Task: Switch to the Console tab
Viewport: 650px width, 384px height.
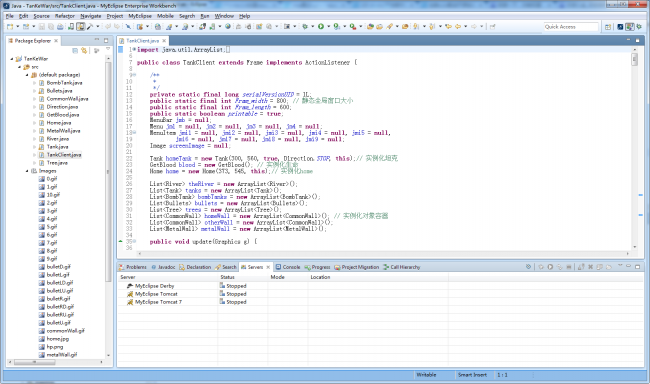Action: click(x=288, y=267)
